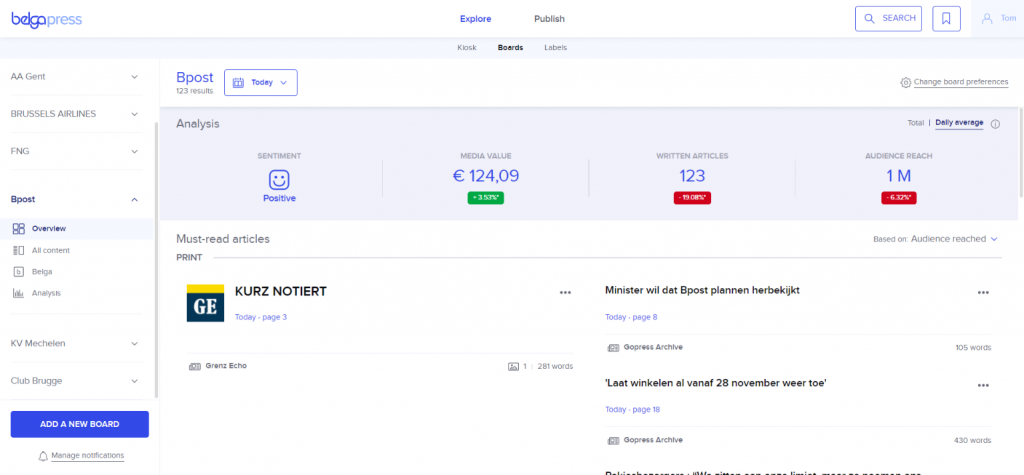Click the € 124,09 media value
This screenshot has width=1024, height=475.
tap(485, 176)
